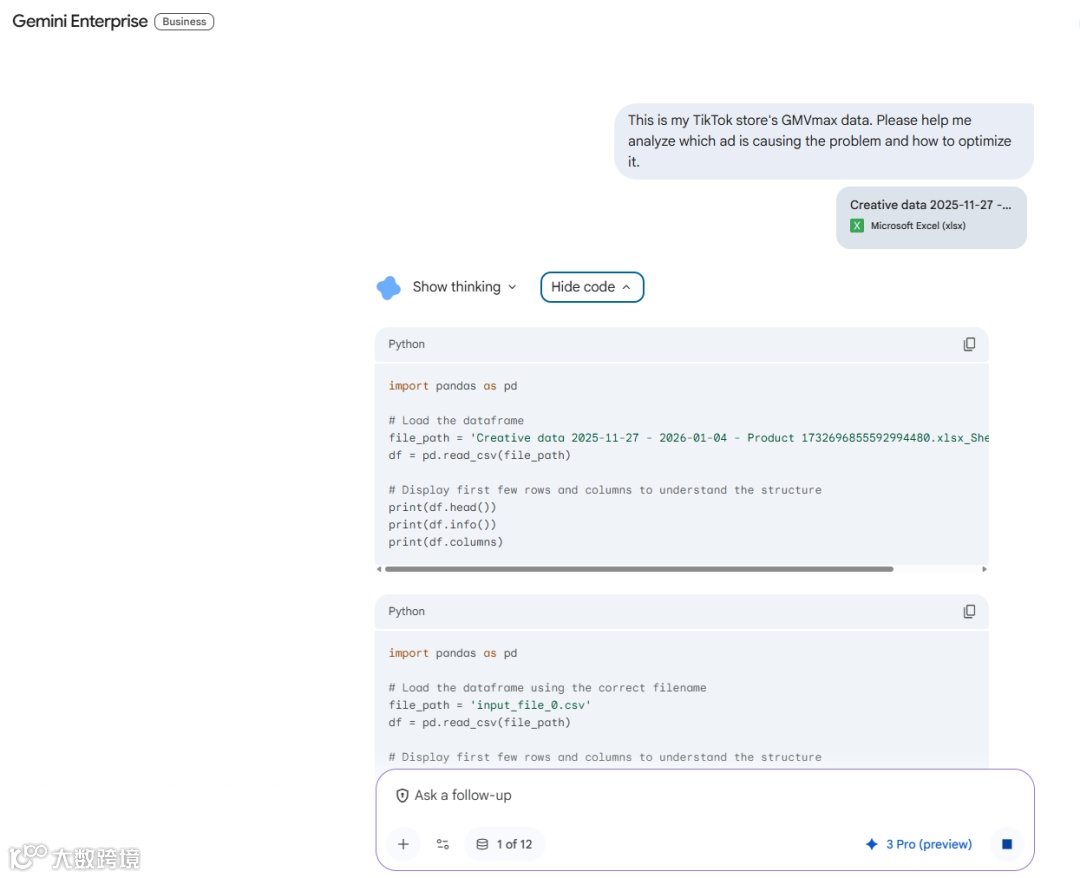Screen dimensions: 1080x878
Task: Click the second code block's Python label
Action: pyautogui.click(x=406, y=612)
